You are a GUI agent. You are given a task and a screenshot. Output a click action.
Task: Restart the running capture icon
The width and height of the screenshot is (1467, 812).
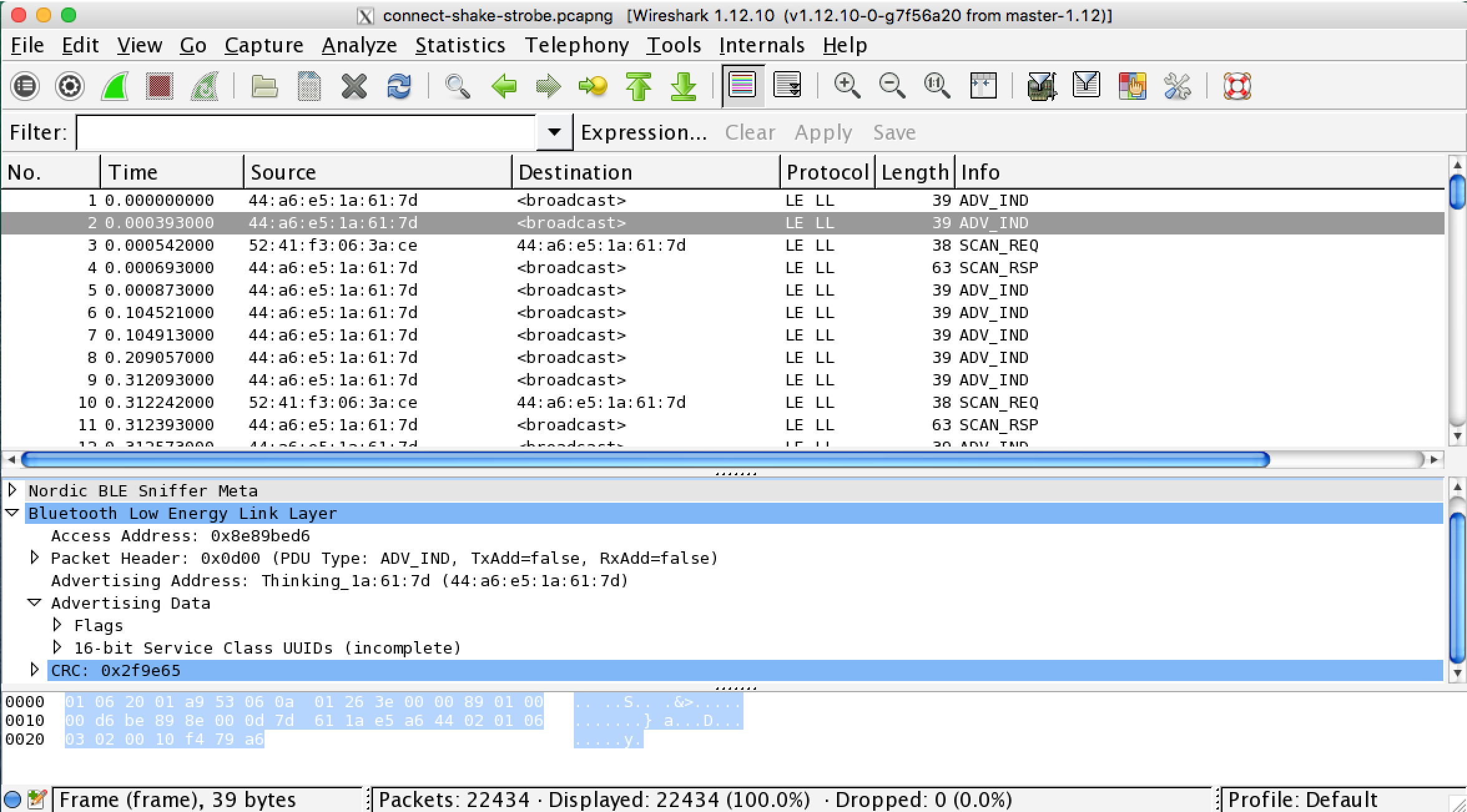click(x=205, y=86)
